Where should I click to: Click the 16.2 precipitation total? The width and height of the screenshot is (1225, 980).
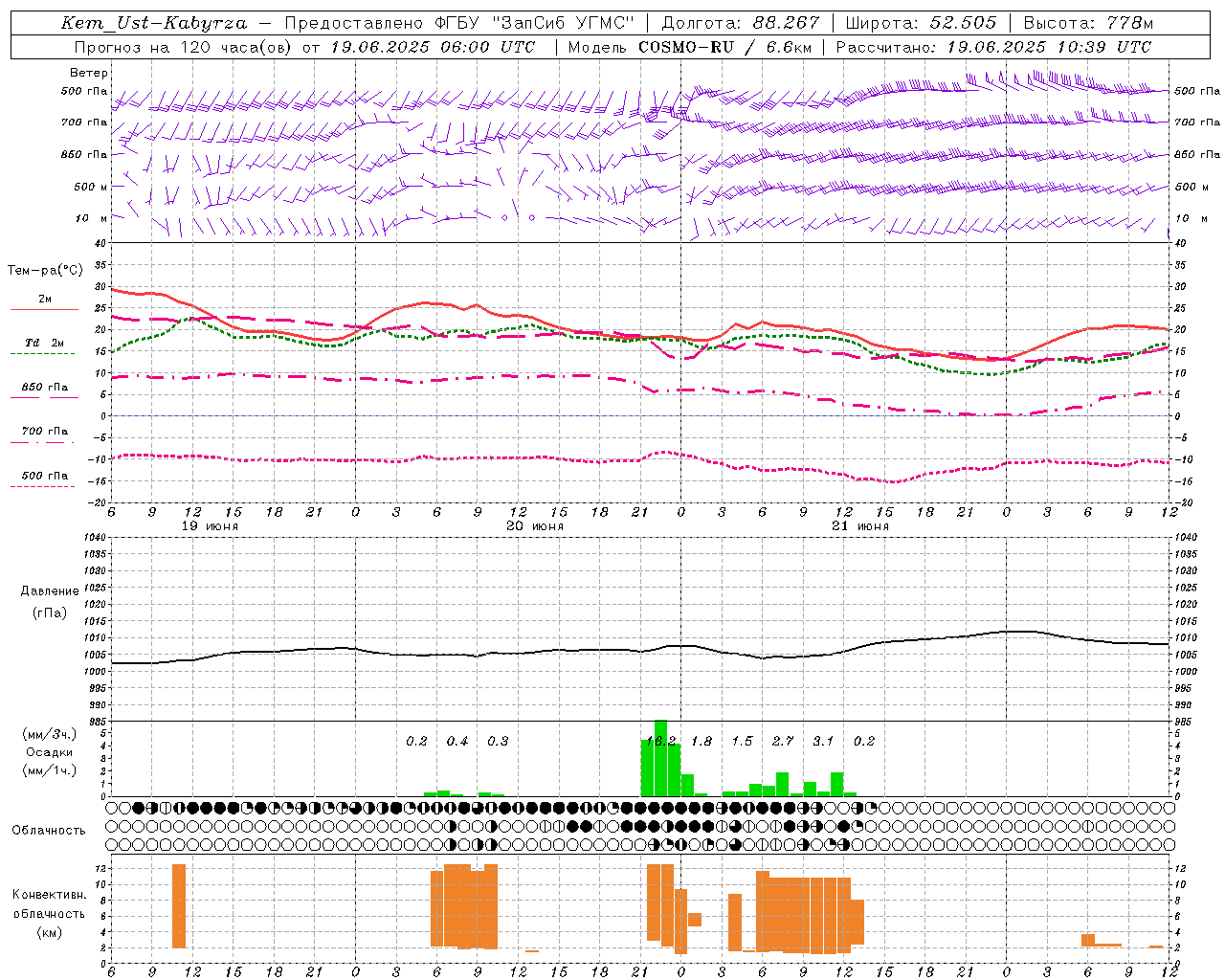pyautogui.click(x=661, y=742)
